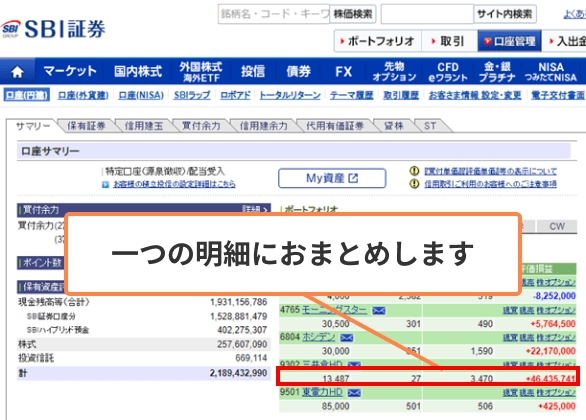Click 株オプション in the ホシデン row
The height and width of the screenshot is (420, 586).
click(556, 338)
